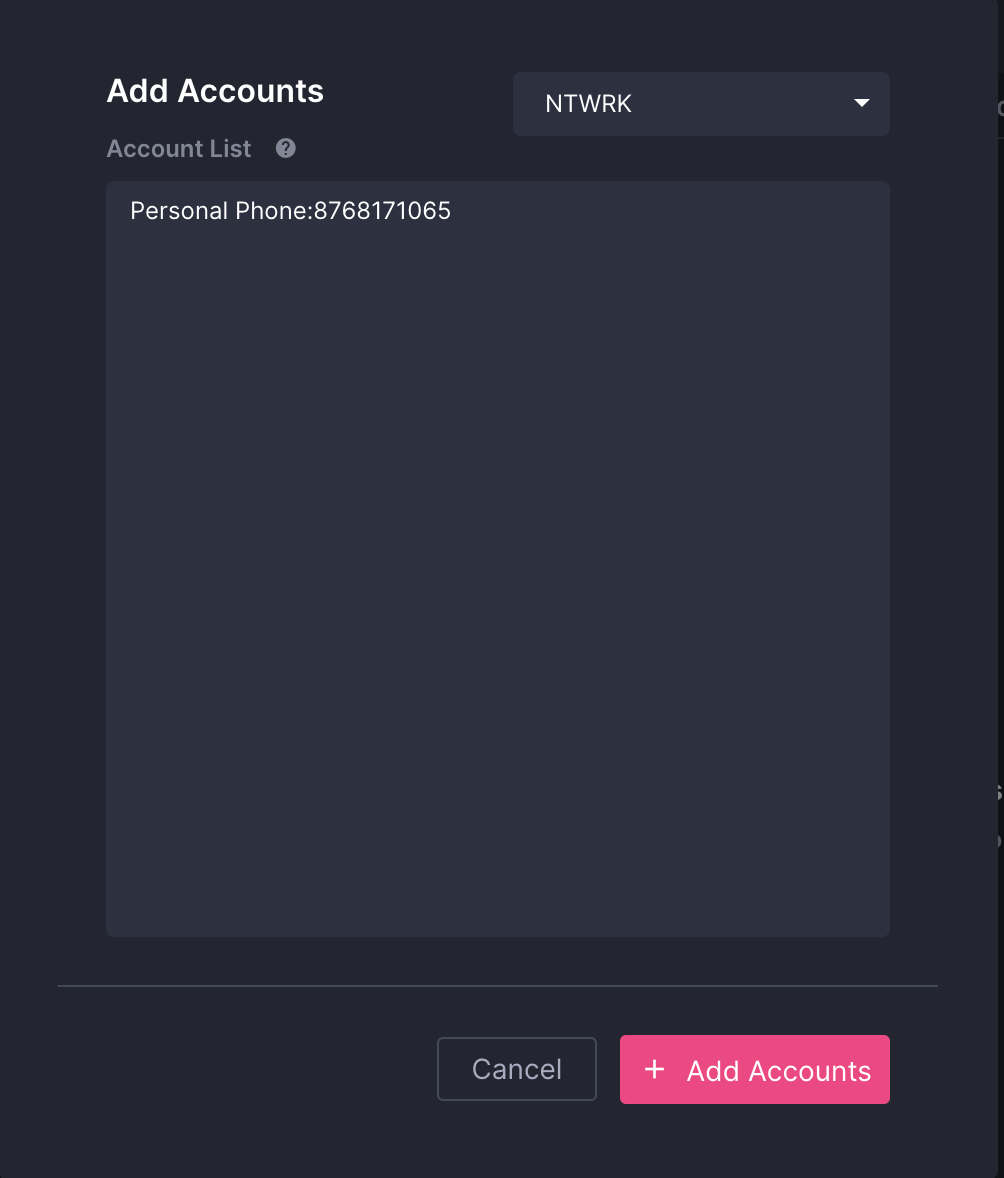
Task: Click the Account List label
Action: (x=179, y=149)
